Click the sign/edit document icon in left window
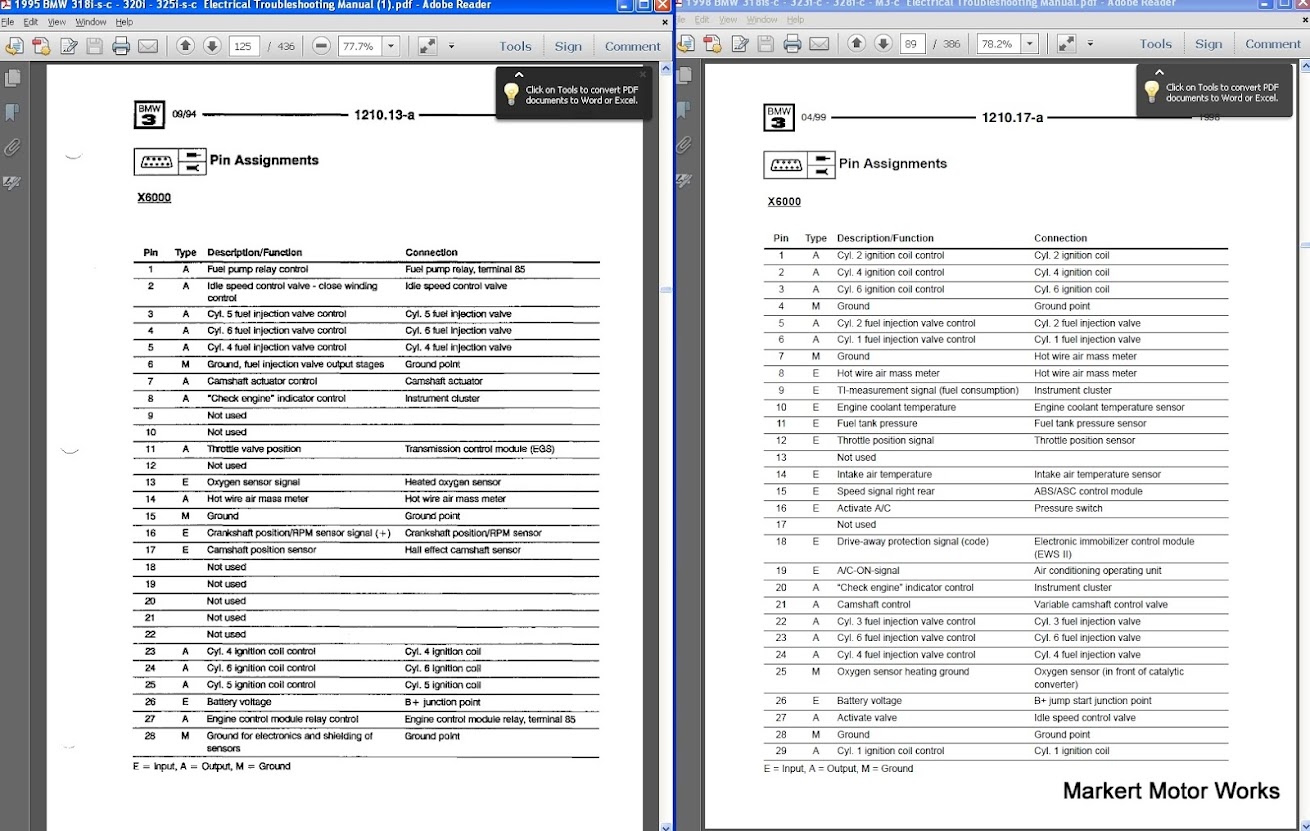 (68, 45)
